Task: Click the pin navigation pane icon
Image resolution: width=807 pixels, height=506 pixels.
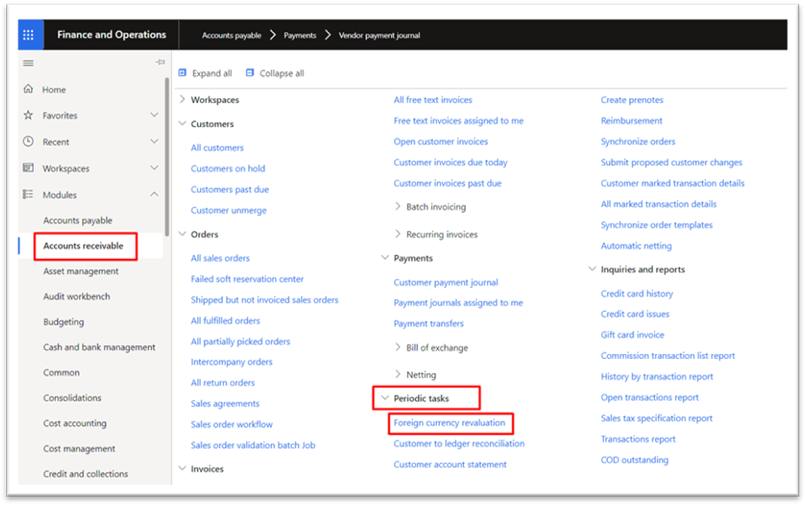Action: point(160,62)
